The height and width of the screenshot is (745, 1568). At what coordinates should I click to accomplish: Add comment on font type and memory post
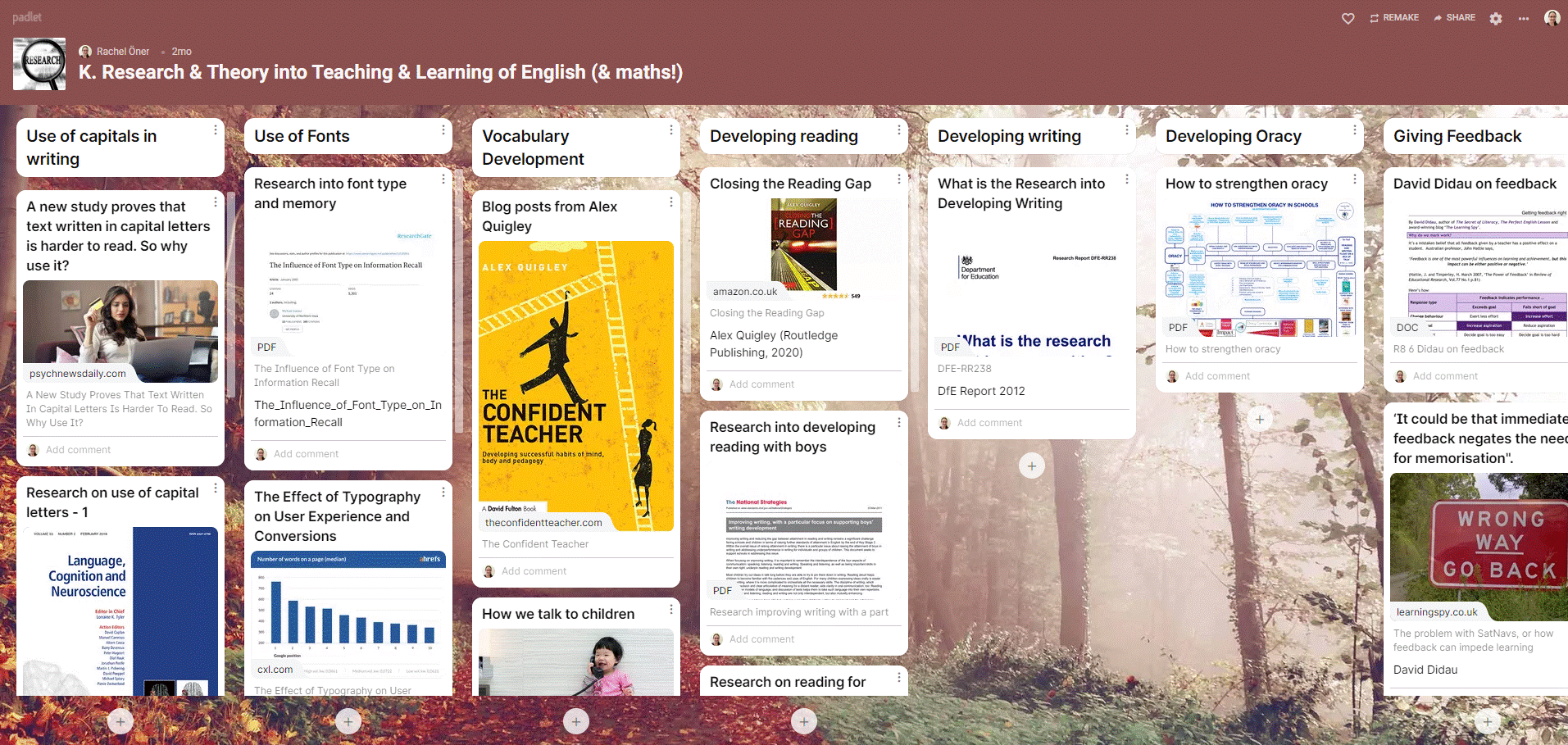click(306, 454)
